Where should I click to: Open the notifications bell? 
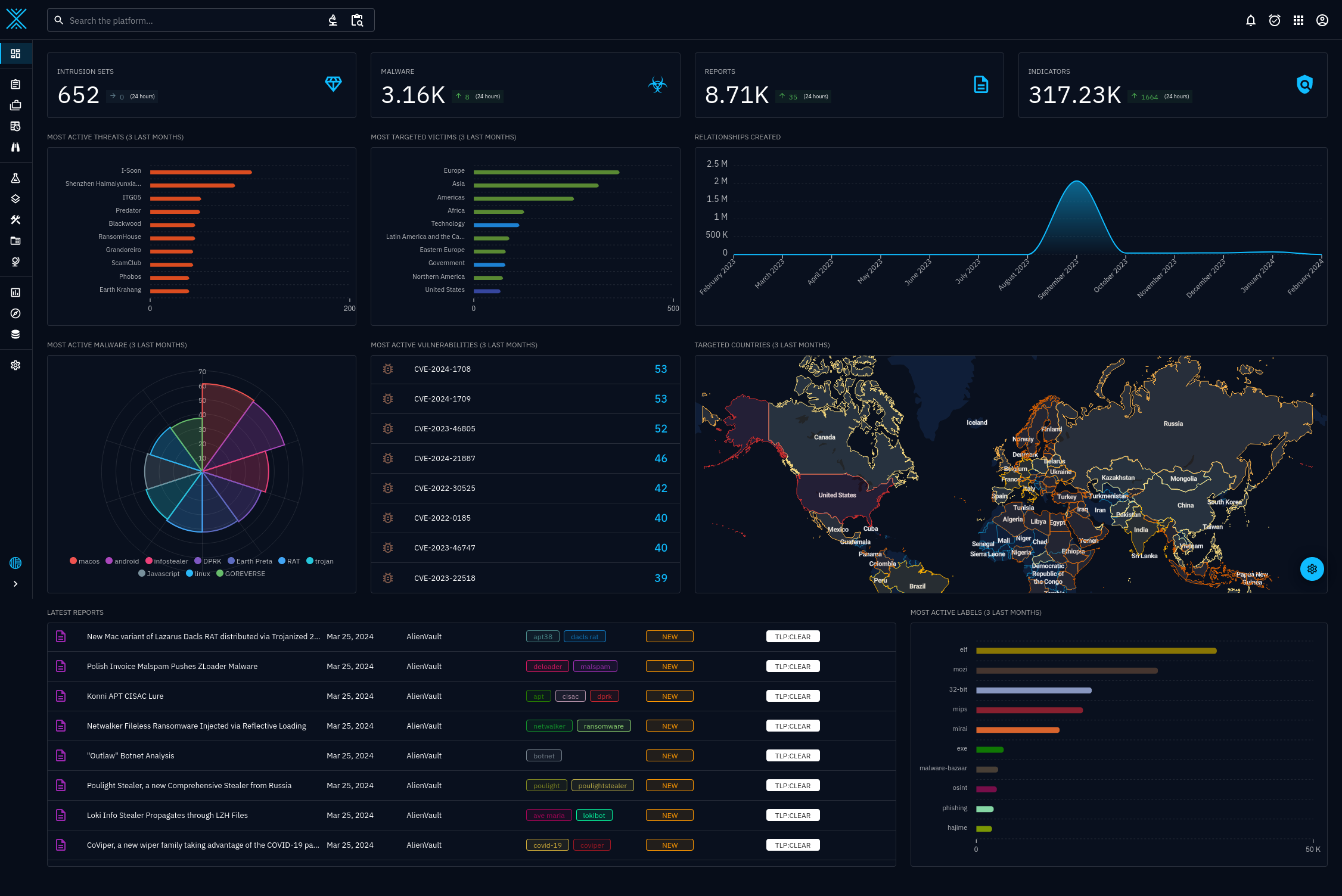(1251, 20)
